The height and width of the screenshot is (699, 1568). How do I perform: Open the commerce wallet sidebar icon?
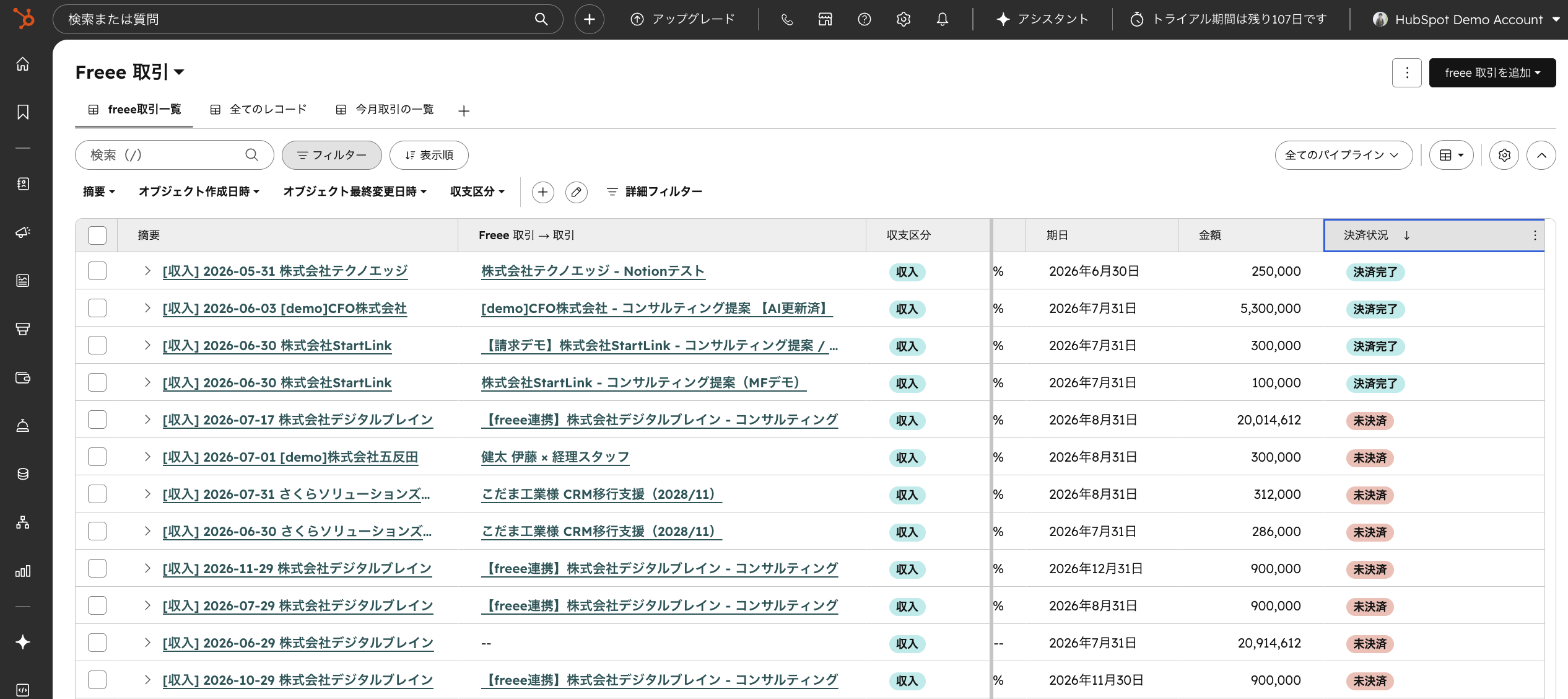tap(23, 377)
